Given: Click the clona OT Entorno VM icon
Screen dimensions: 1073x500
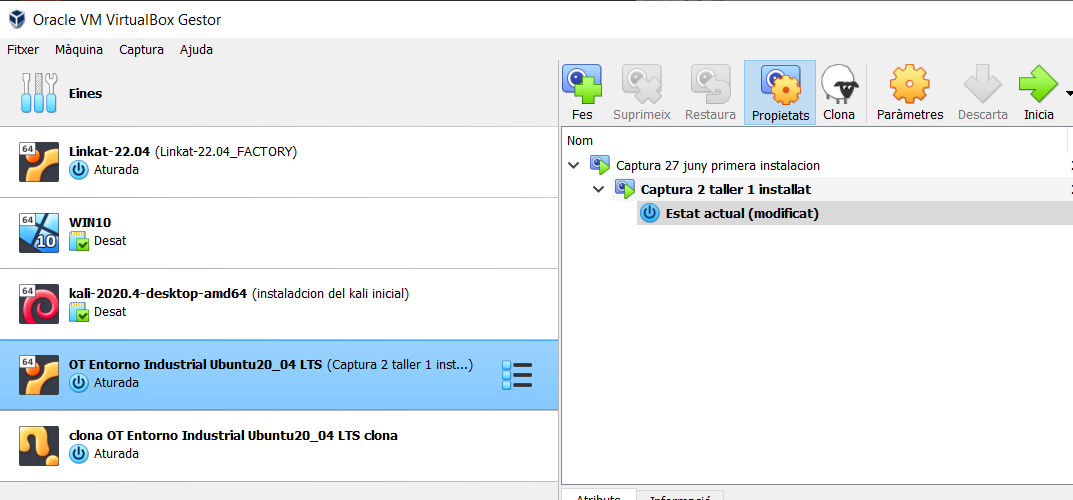Looking at the screenshot, I should click(39, 446).
